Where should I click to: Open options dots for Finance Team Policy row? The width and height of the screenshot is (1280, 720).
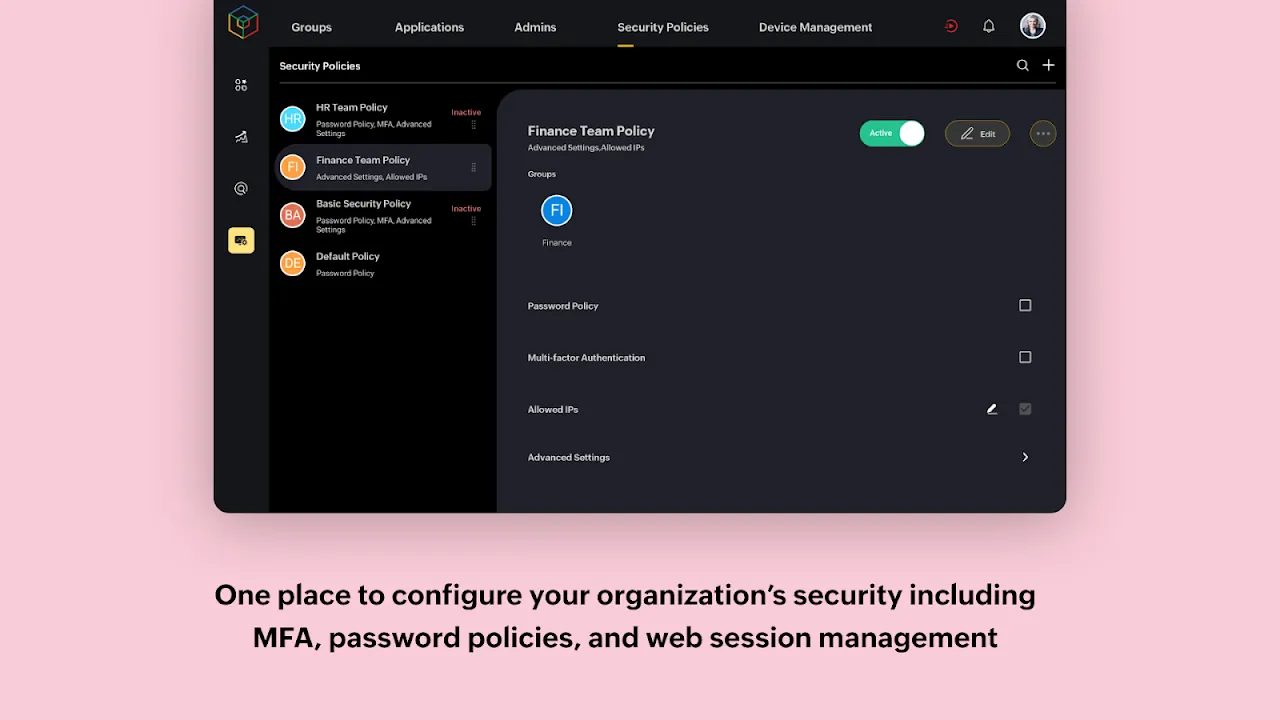click(474, 167)
